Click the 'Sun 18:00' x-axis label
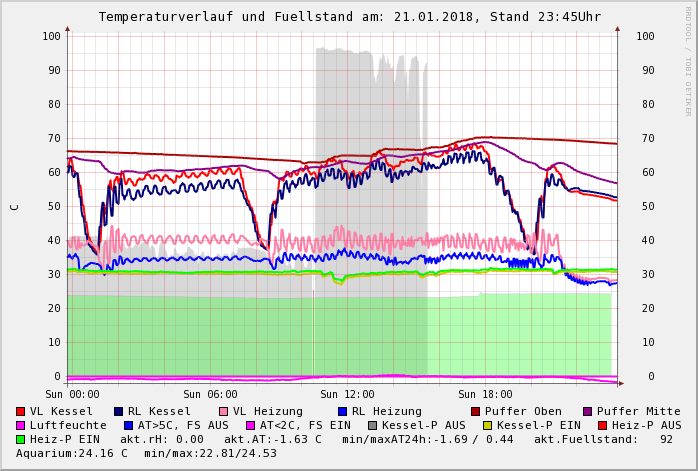 click(485, 394)
